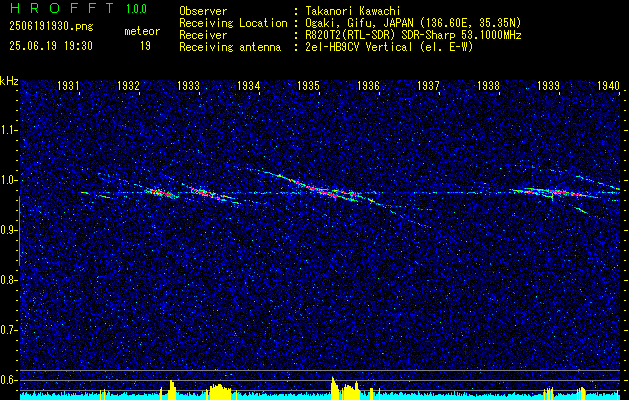Click the 1939 time axis marker
Viewport: 629px width, 400px height.
click(x=548, y=86)
